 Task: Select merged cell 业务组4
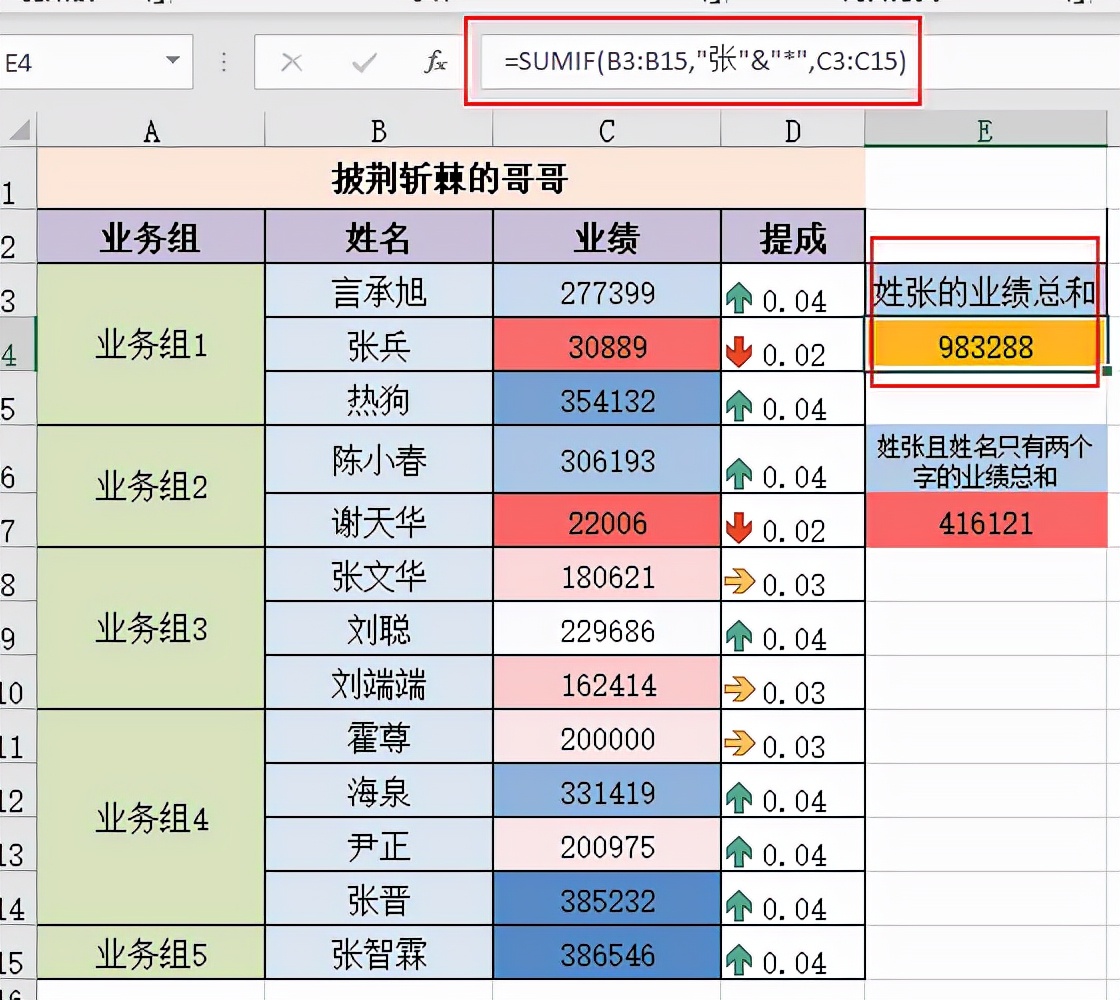(151, 817)
